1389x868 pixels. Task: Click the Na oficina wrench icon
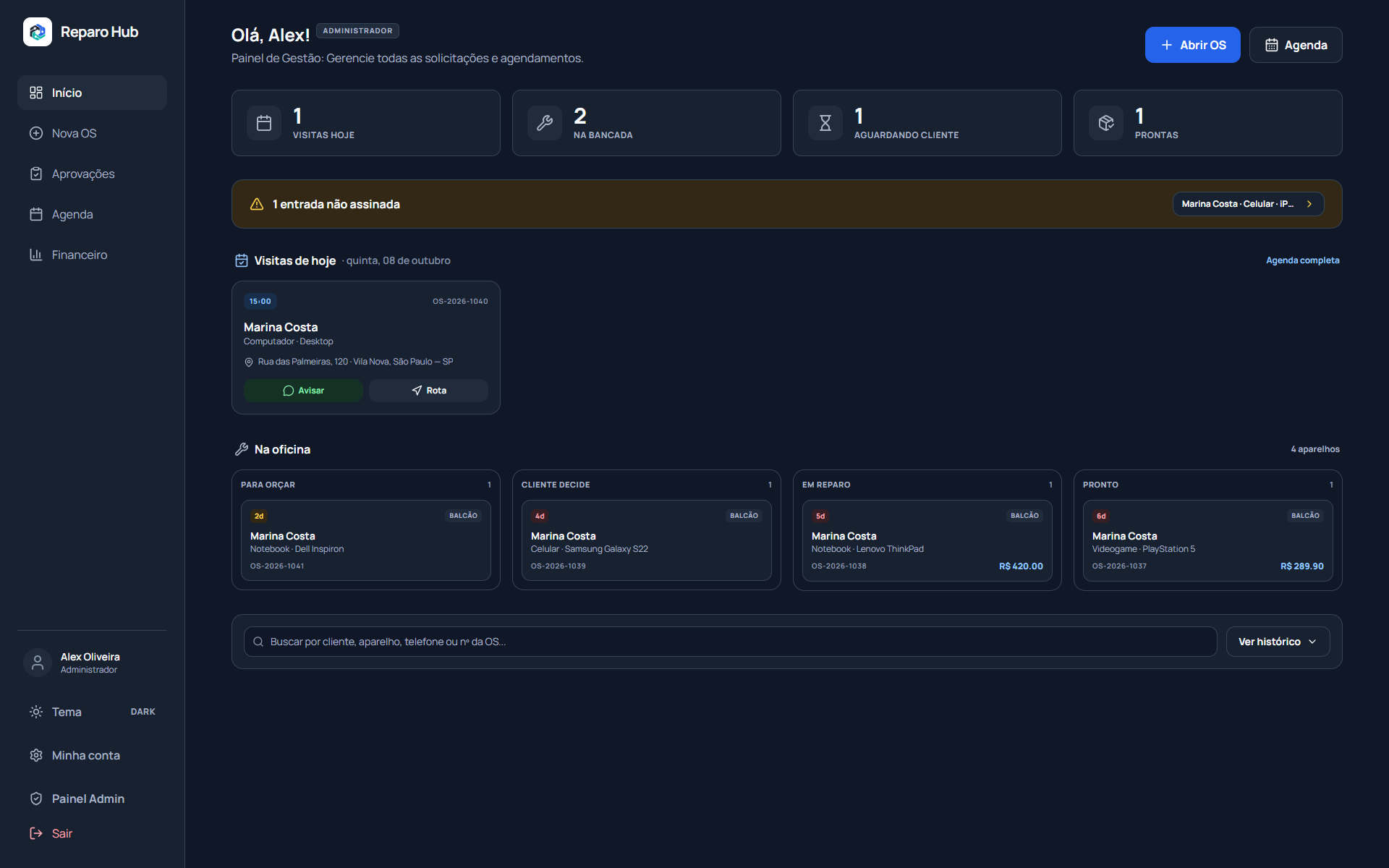(242, 449)
